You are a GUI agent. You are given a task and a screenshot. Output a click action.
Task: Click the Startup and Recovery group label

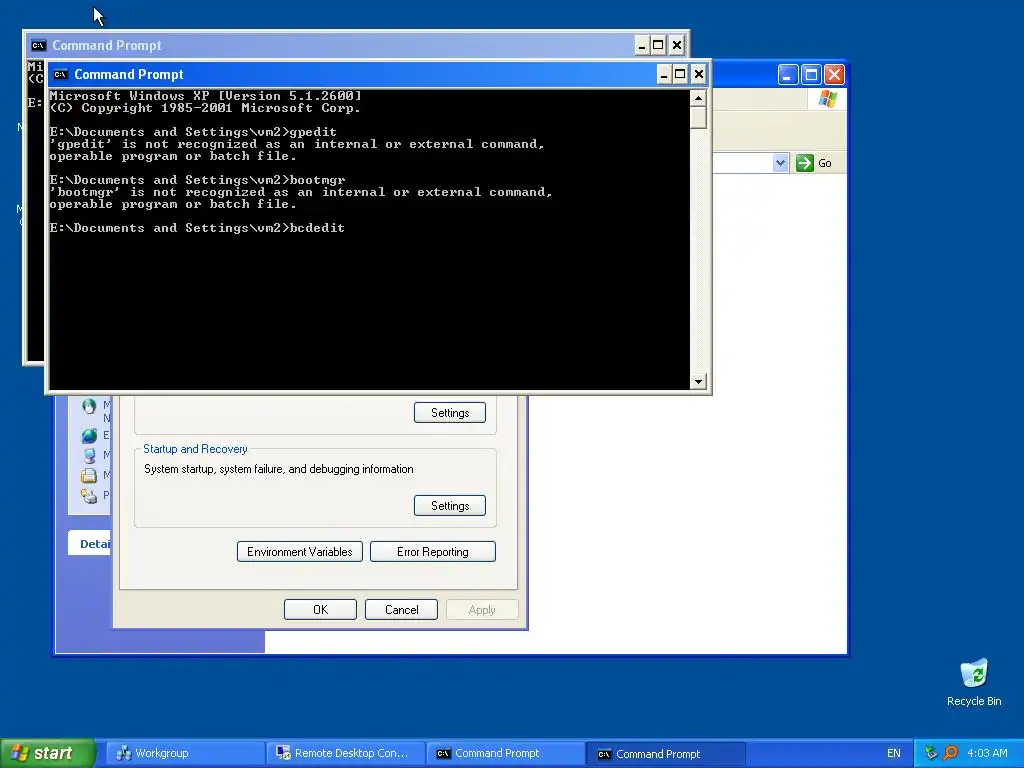pos(195,449)
